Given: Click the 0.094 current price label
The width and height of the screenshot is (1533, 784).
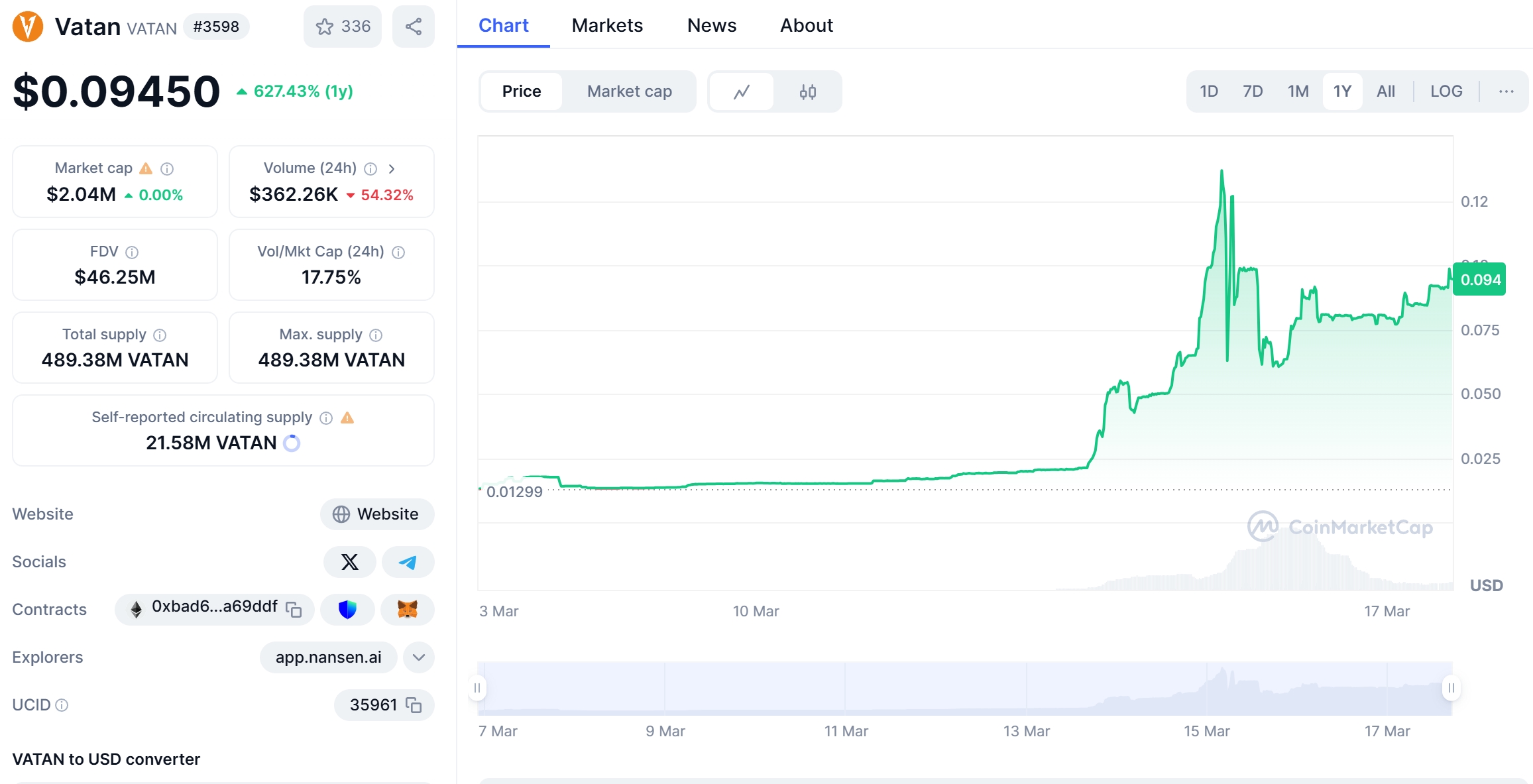Looking at the screenshot, I should (x=1479, y=280).
